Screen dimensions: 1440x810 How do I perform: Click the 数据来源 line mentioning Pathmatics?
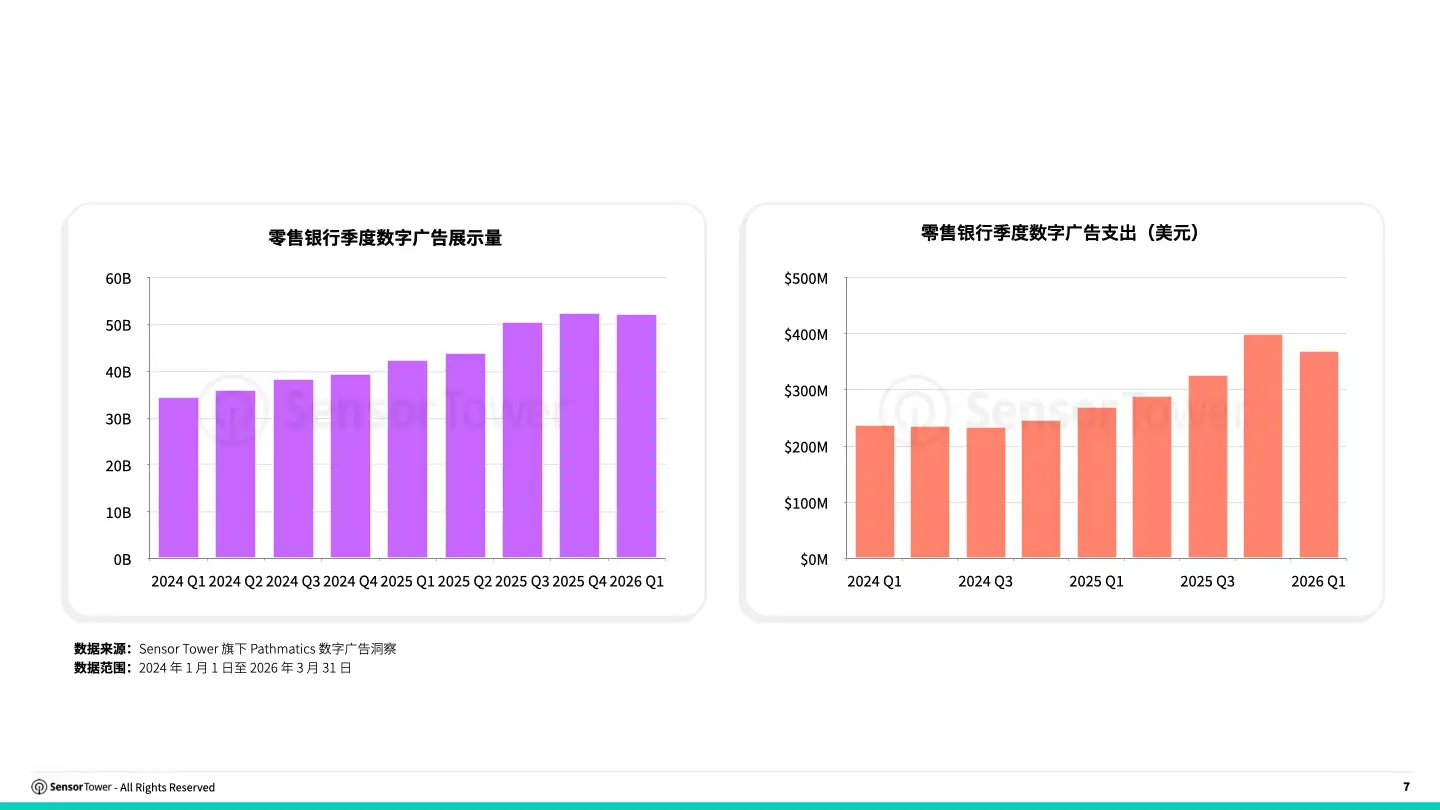236,649
